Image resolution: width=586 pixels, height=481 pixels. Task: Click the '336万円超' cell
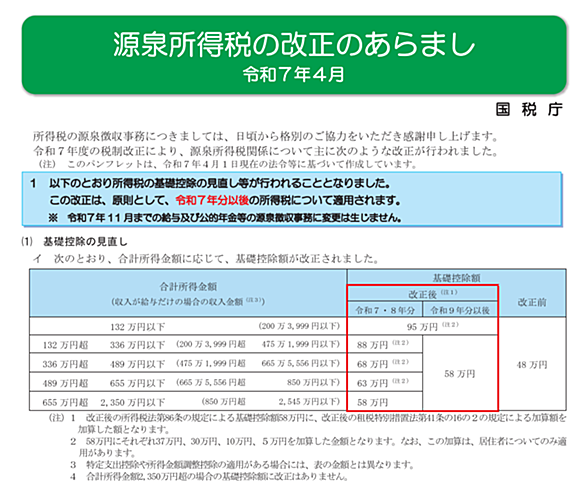click(65, 364)
